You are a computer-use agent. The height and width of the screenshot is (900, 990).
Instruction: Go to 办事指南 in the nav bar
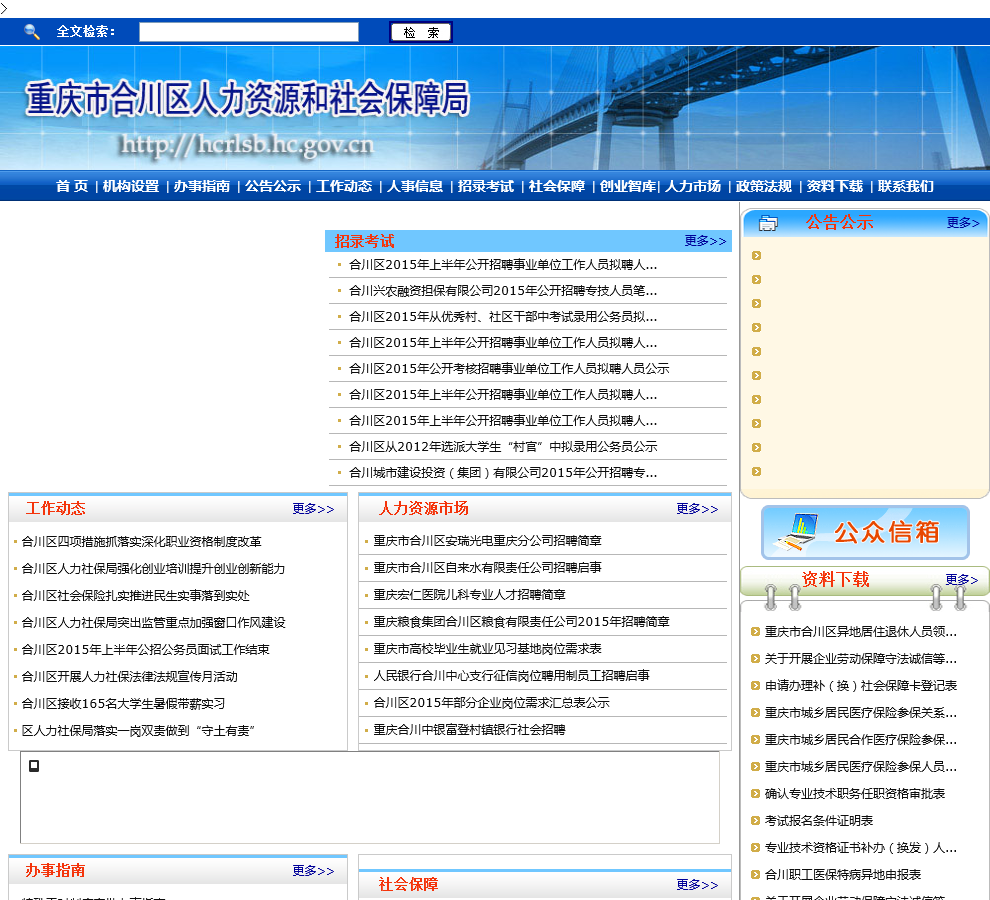[x=202, y=186]
